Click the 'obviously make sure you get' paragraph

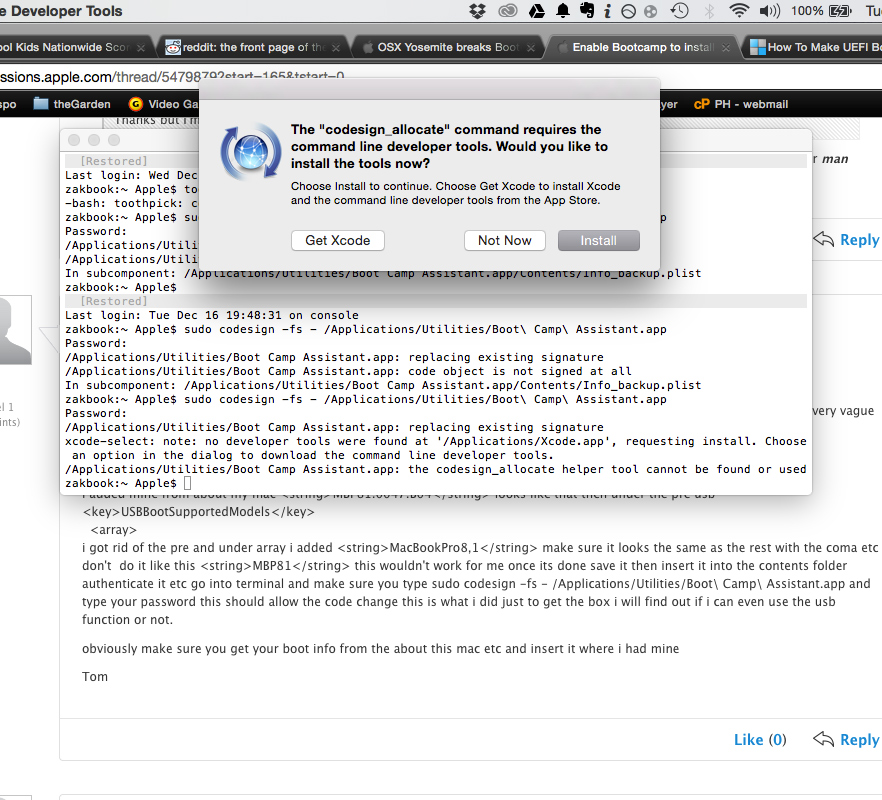(380, 649)
